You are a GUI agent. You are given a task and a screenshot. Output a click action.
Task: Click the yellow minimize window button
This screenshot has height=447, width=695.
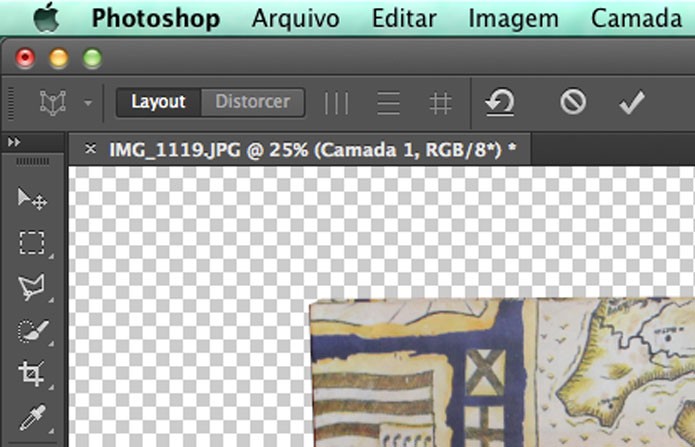point(59,58)
